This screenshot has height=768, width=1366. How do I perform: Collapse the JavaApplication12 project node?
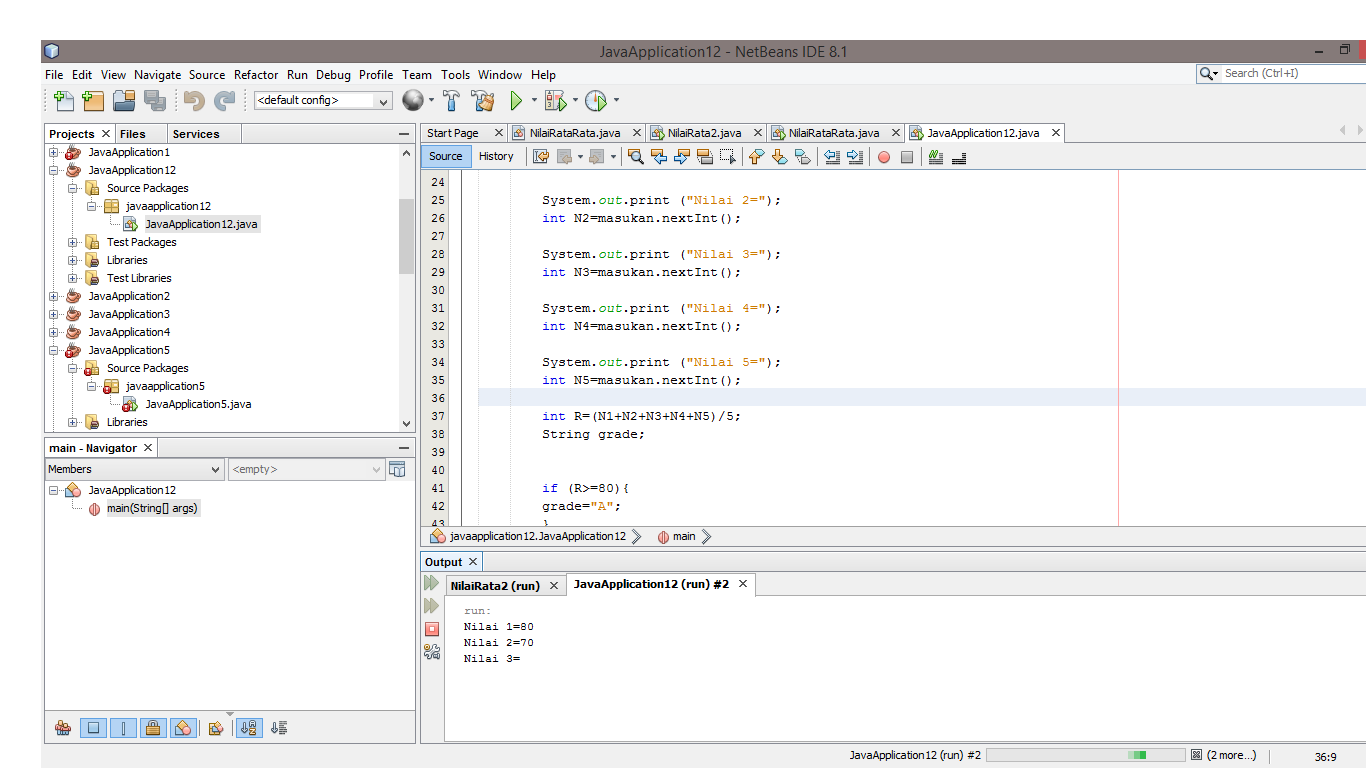[54, 170]
